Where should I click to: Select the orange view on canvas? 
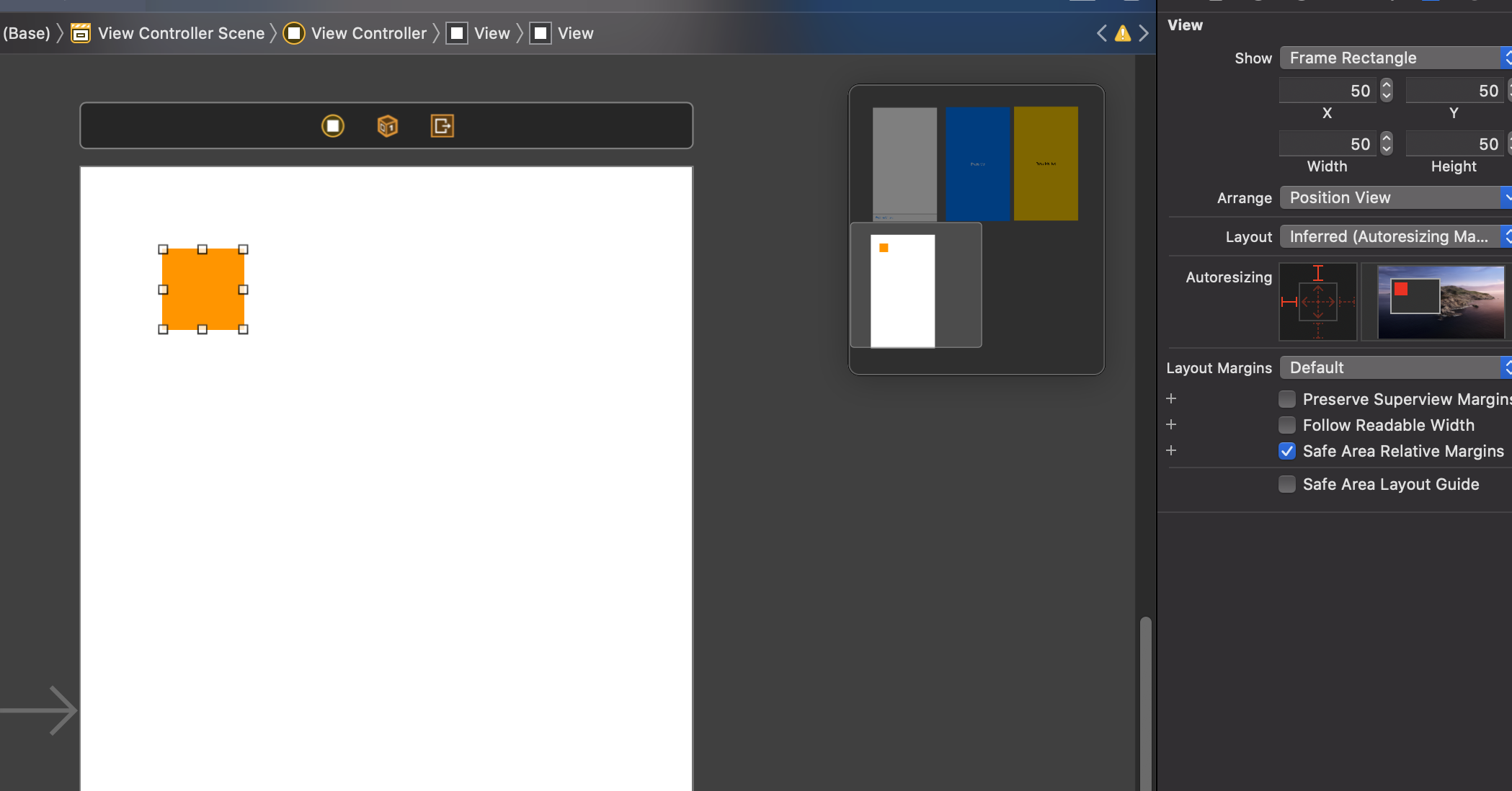click(x=203, y=290)
